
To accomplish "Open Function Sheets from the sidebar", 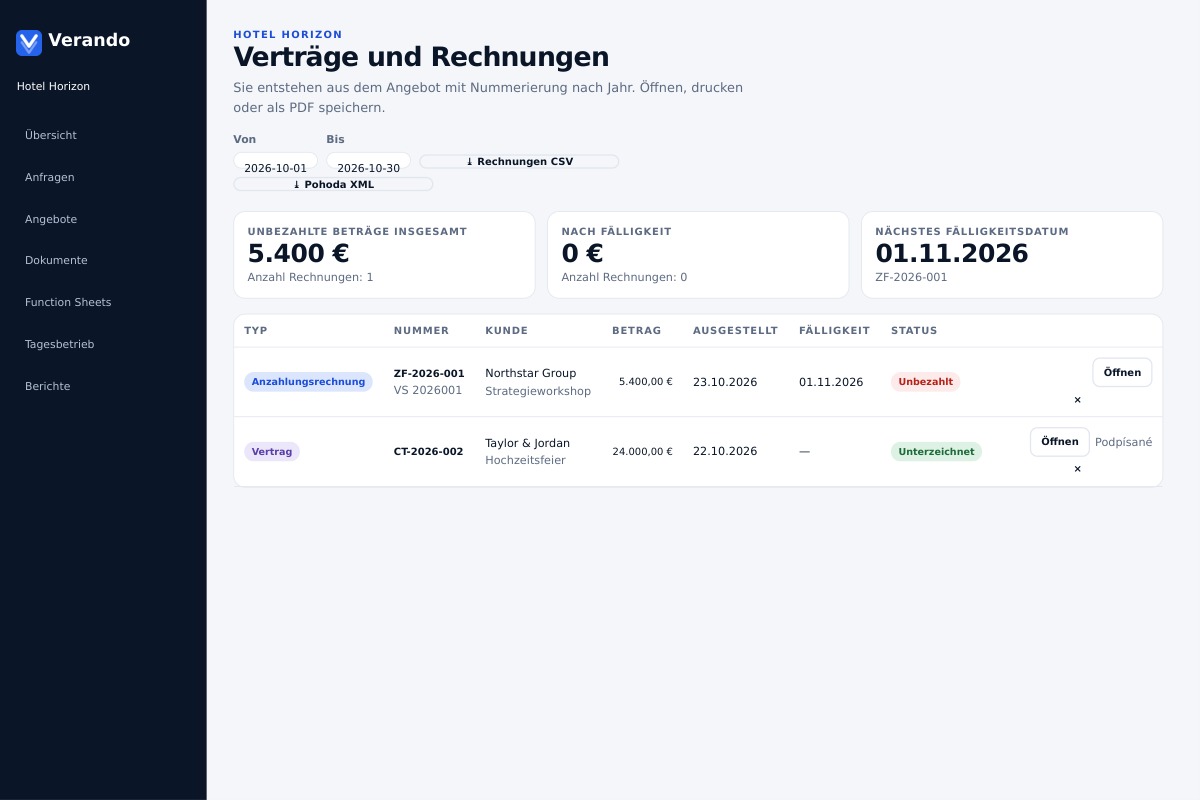I will coord(68,302).
